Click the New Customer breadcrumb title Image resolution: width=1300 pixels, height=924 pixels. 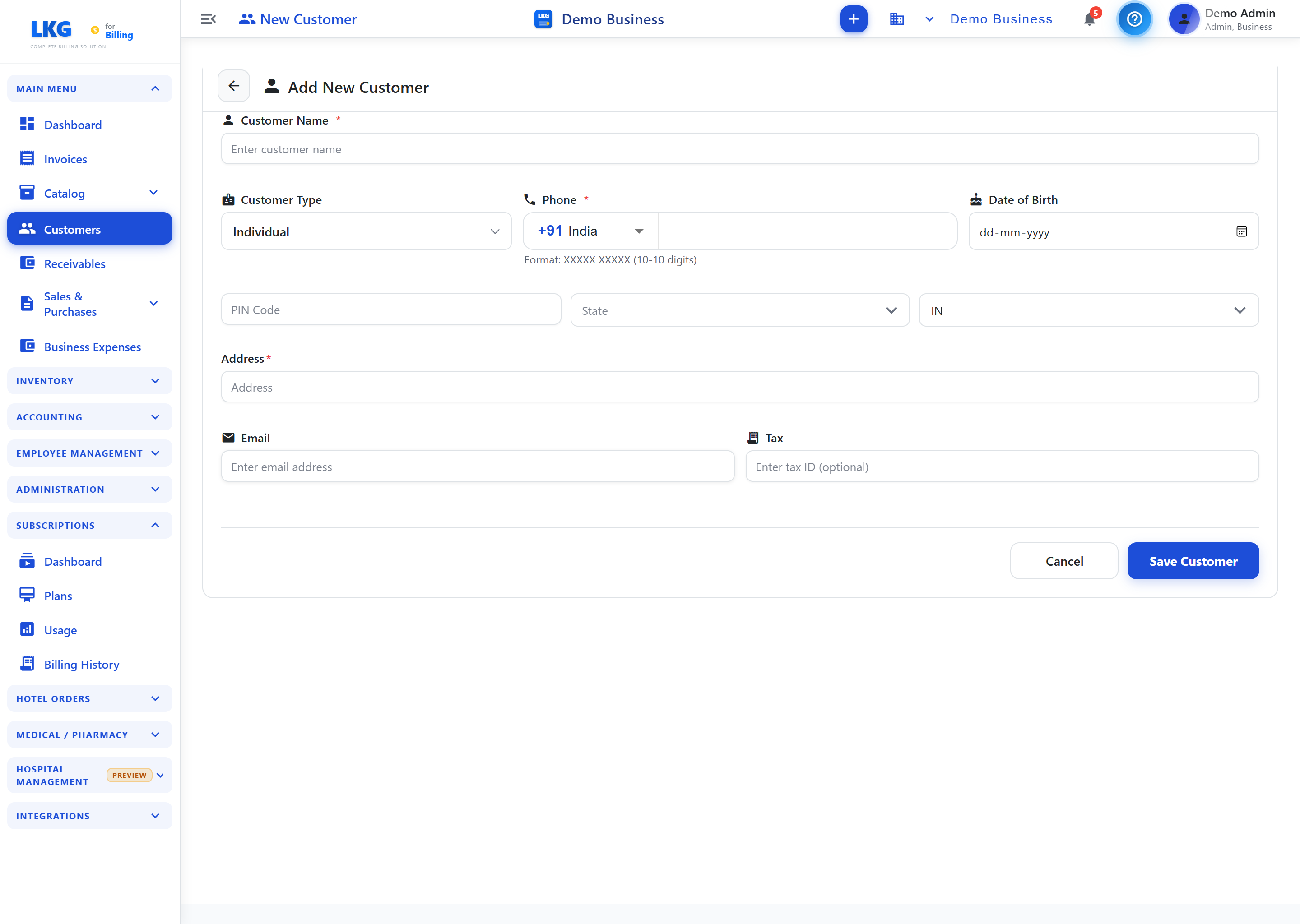tap(308, 19)
